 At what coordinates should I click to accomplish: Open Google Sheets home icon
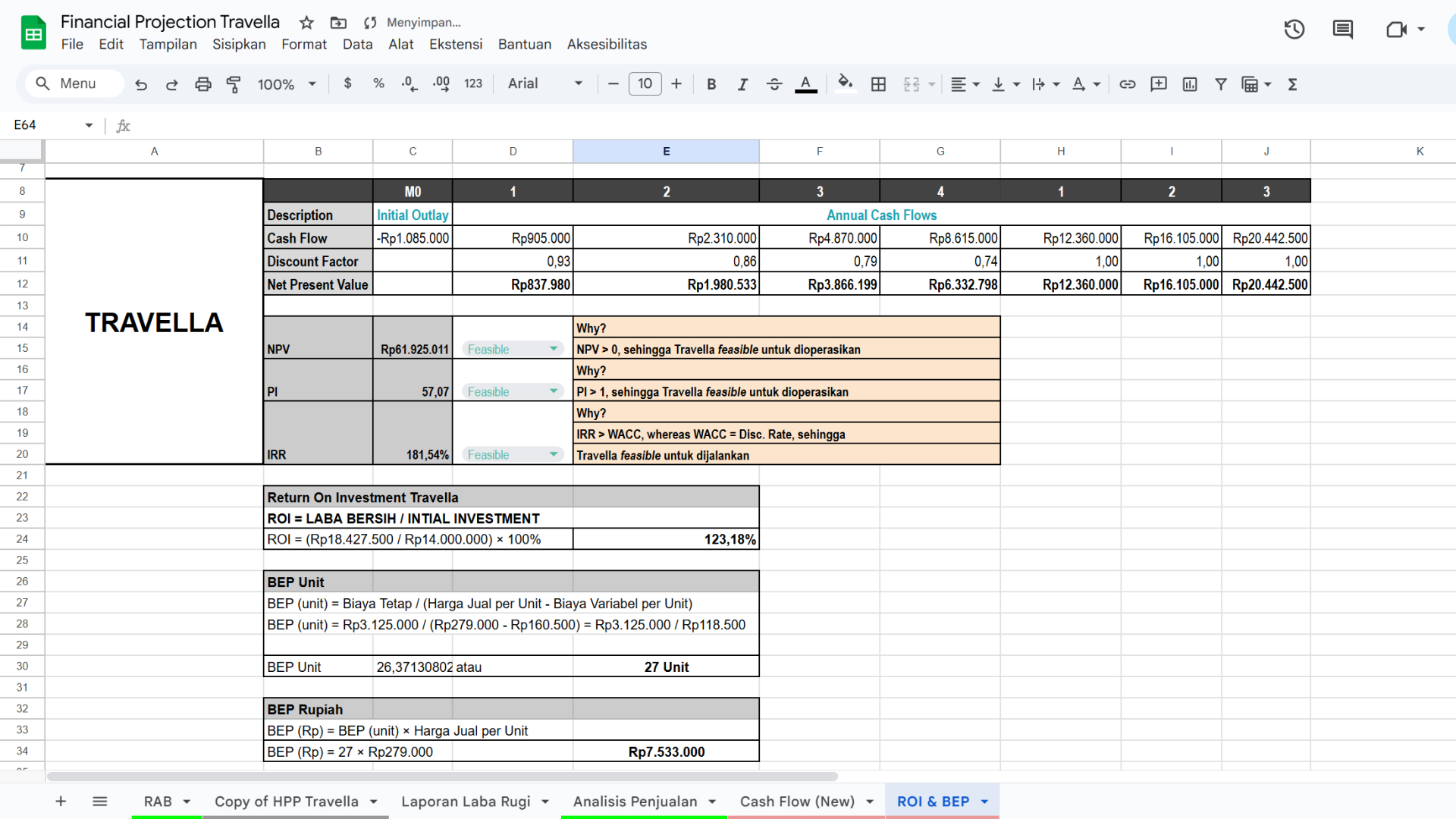click(x=33, y=33)
